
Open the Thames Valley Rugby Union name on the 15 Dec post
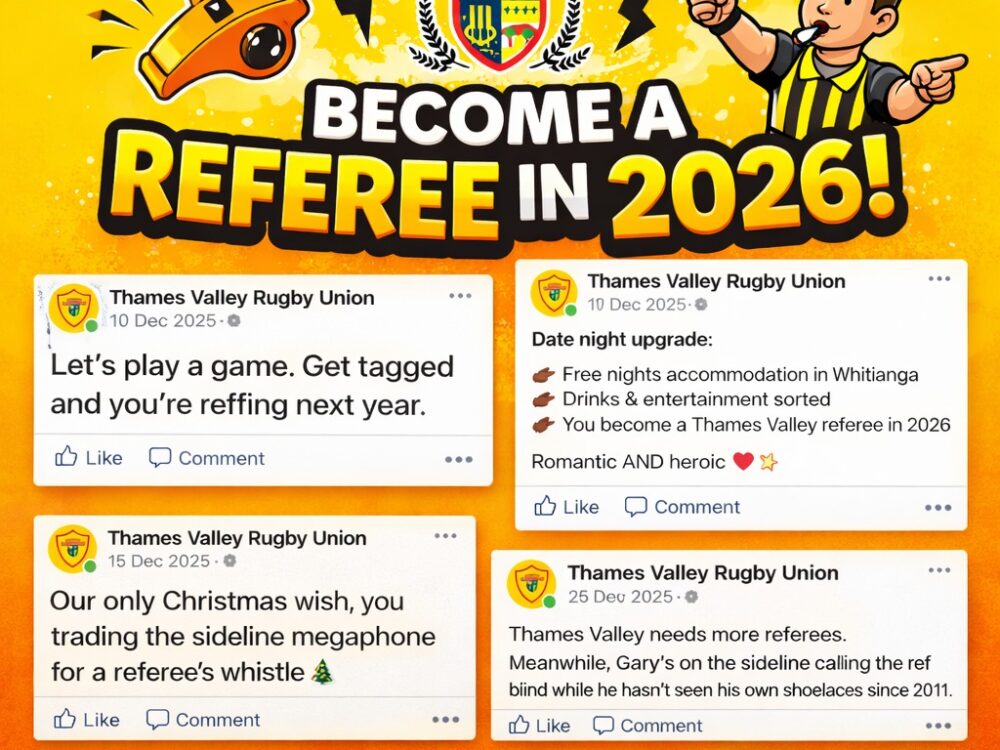237,538
